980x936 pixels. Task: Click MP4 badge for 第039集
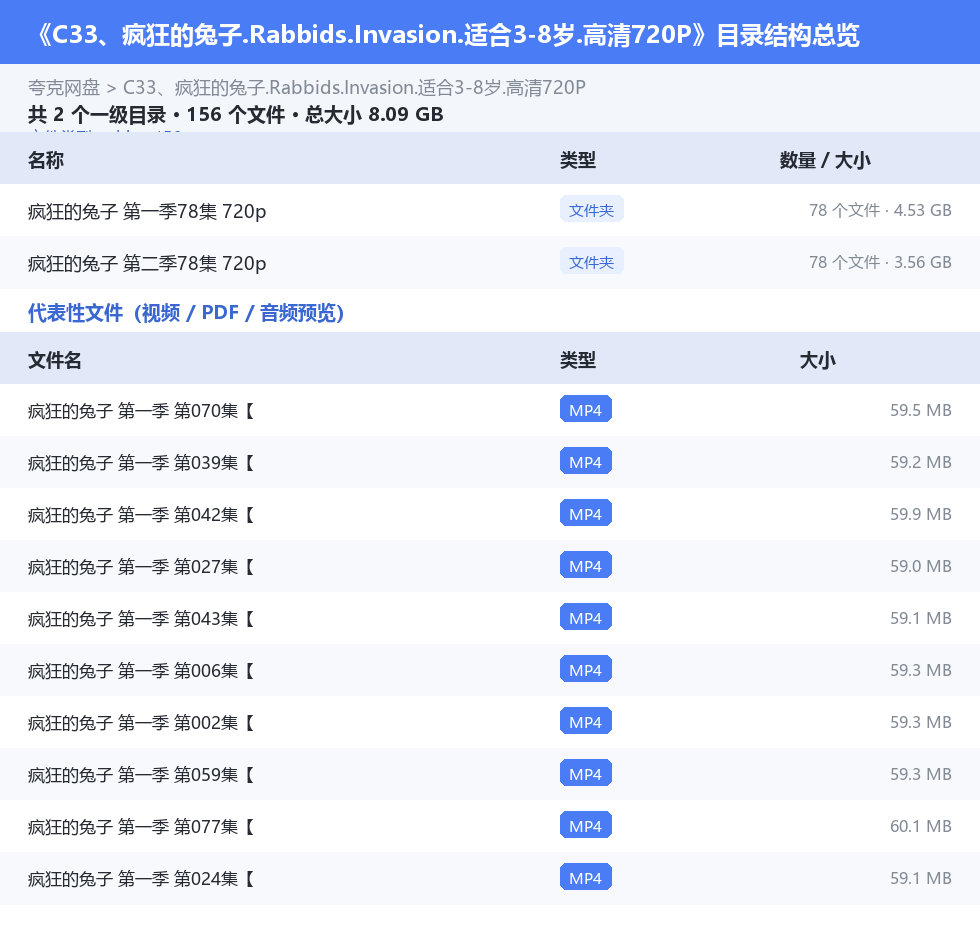coord(586,461)
